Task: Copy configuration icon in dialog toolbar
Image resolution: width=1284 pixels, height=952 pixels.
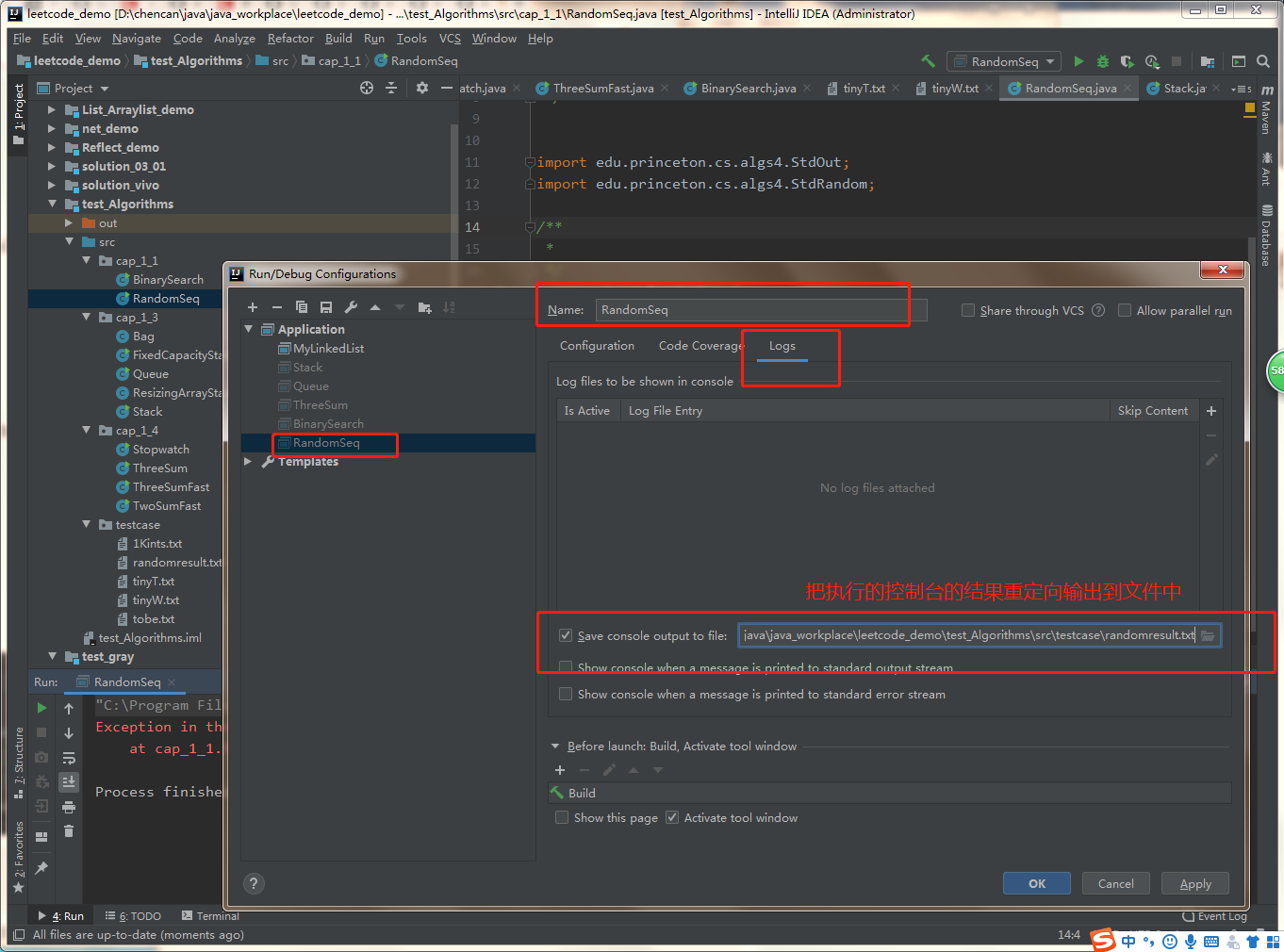Action: (x=302, y=307)
